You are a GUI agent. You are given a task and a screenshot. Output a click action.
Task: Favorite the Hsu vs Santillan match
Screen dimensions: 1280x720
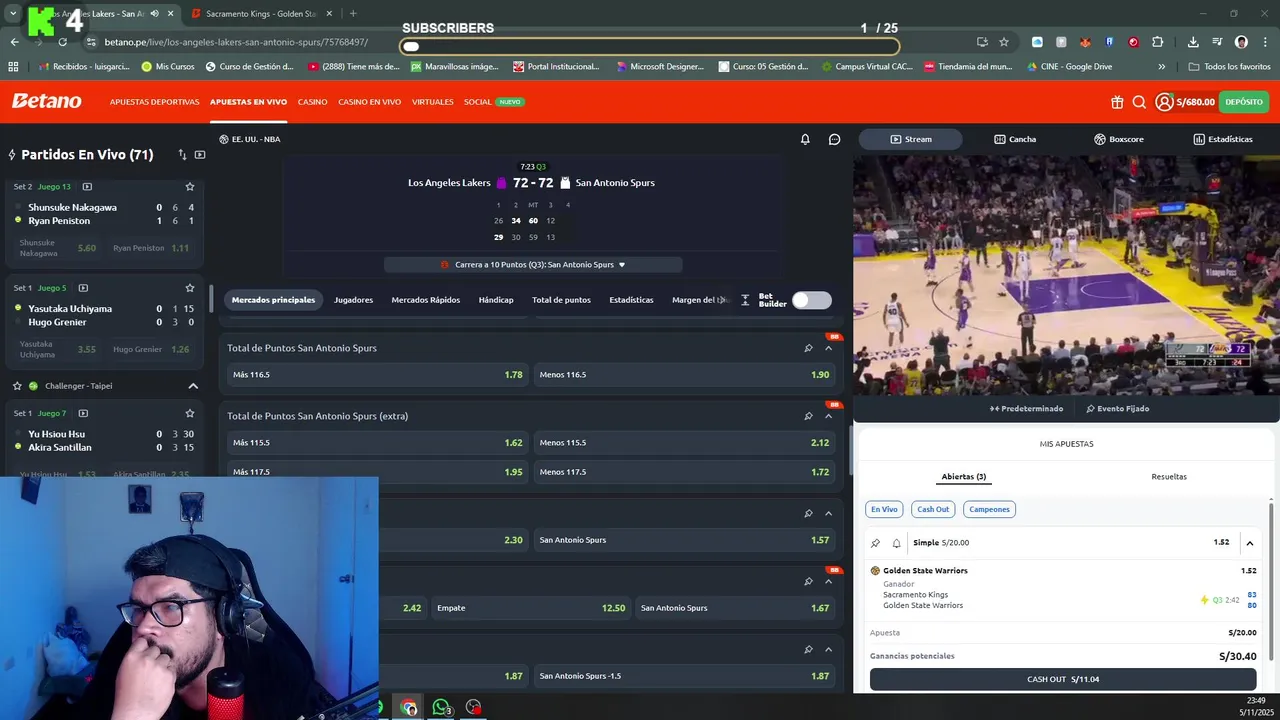pos(190,413)
